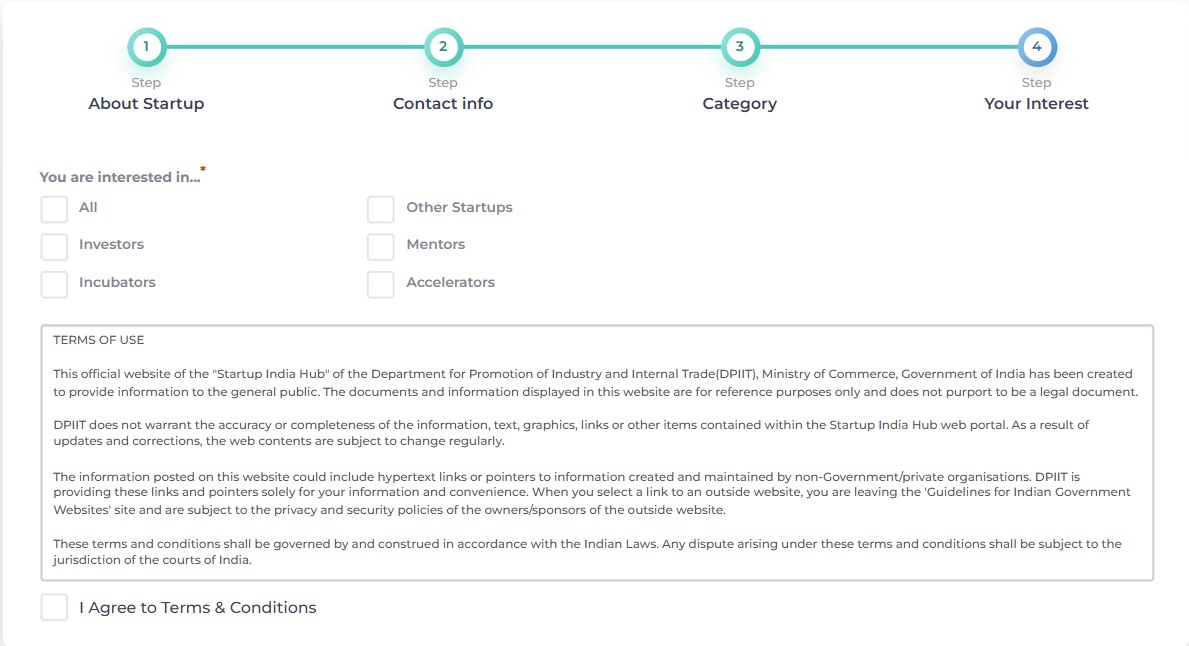The image size is (1189, 646).
Task: Mark the Mentors checkbox
Action: click(380, 246)
